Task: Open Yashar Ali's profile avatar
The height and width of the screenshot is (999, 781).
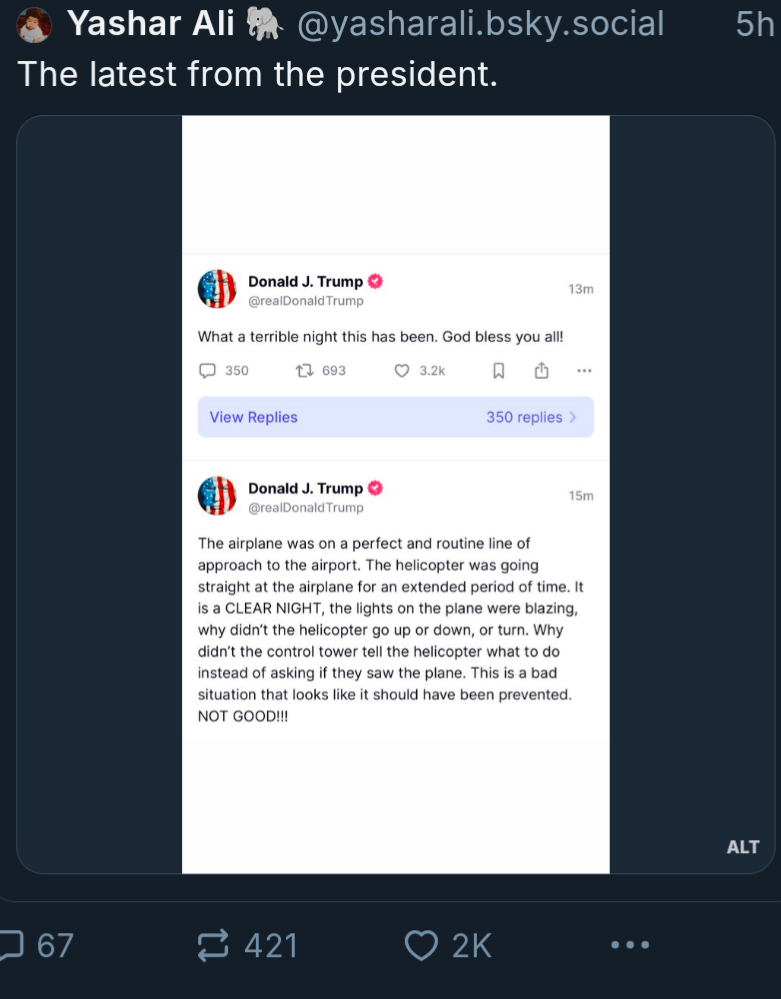Action: point(35,24)
